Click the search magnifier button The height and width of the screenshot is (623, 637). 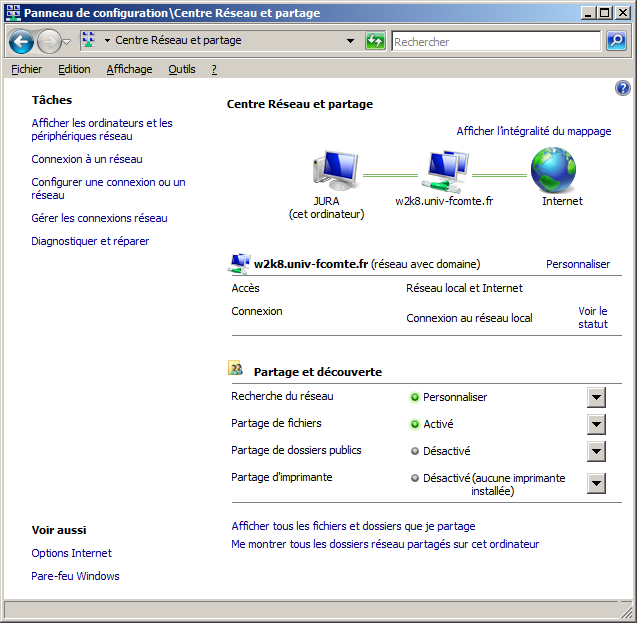[616, 41]
